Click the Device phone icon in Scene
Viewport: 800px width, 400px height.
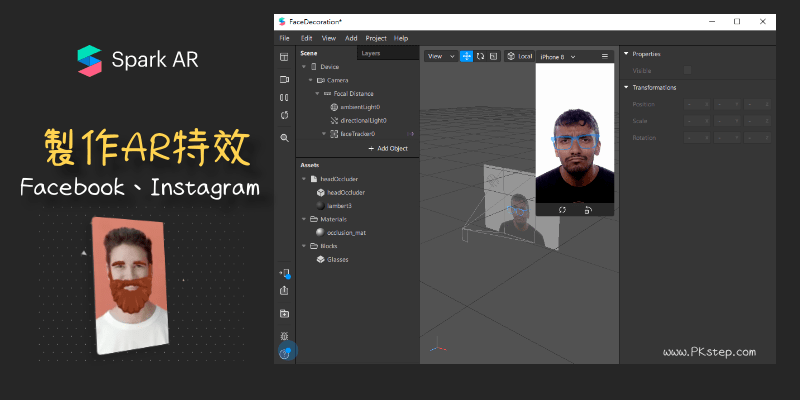tap(314, 67)
